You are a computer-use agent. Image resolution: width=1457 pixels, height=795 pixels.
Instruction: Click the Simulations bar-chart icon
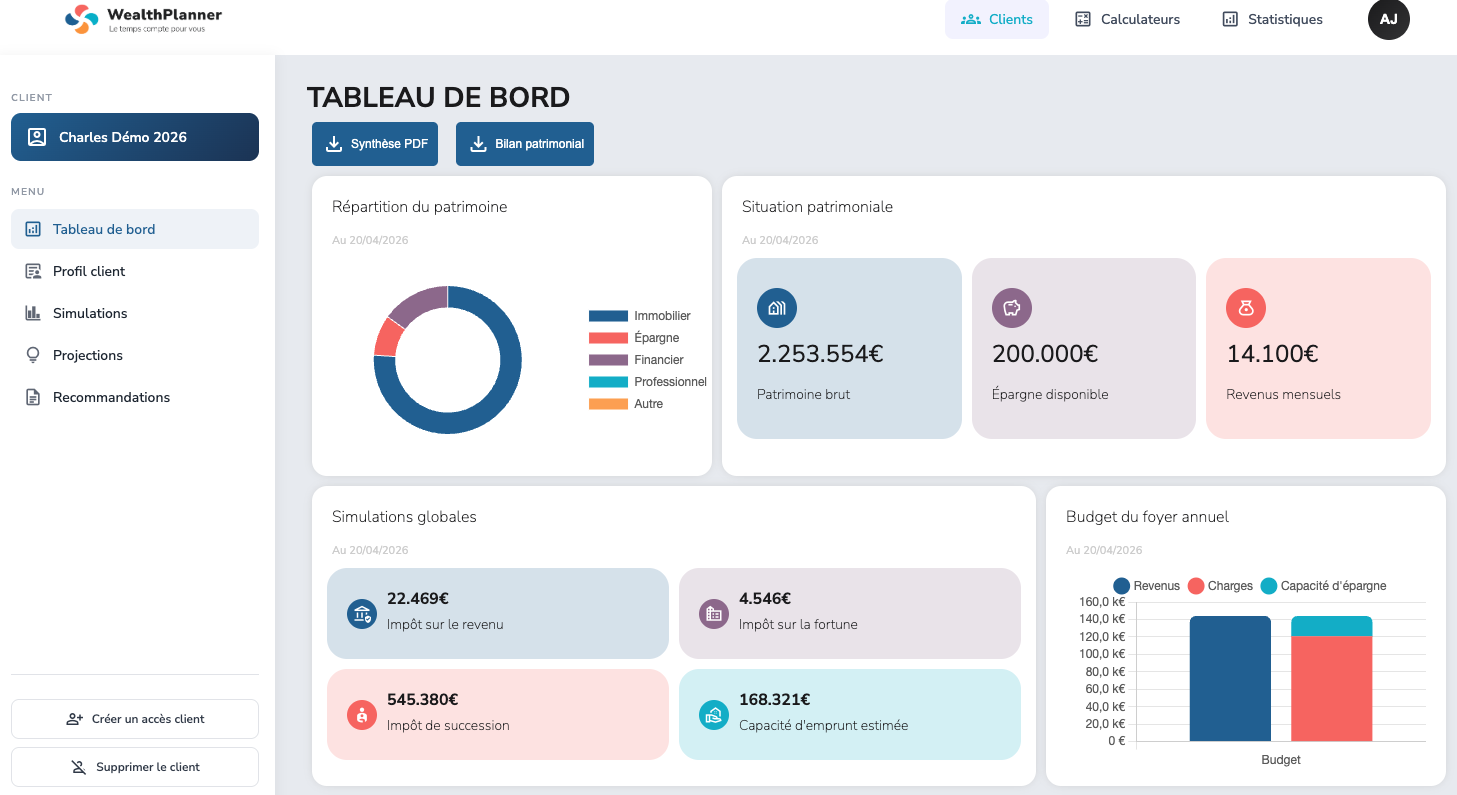31,313
